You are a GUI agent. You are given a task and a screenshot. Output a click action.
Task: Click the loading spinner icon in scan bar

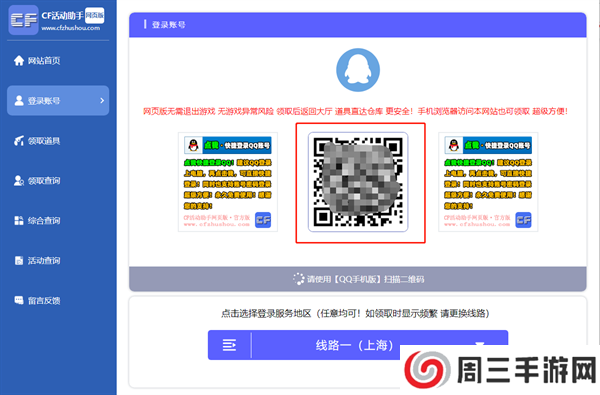pyautogui.click(x=298, y=279)
